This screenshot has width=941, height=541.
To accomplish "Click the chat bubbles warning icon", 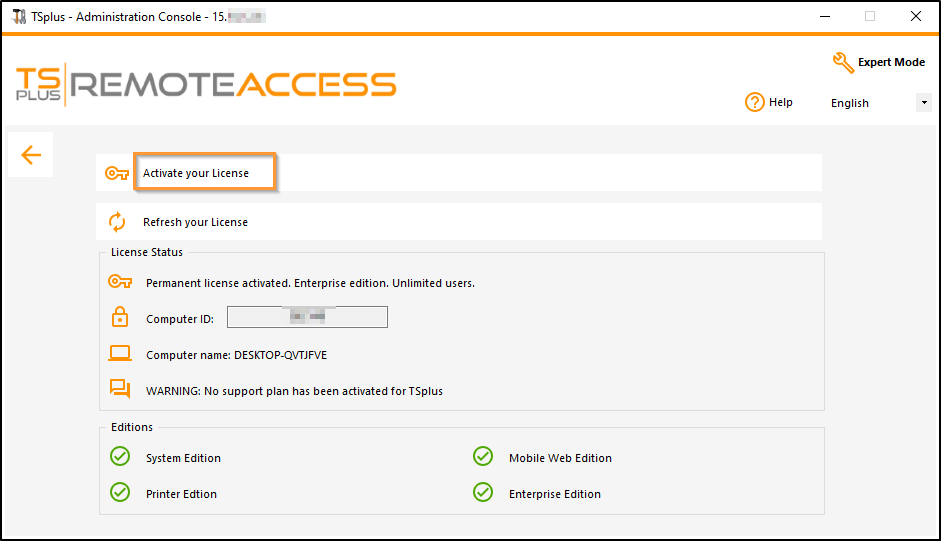I will click(x=120, y=390).
